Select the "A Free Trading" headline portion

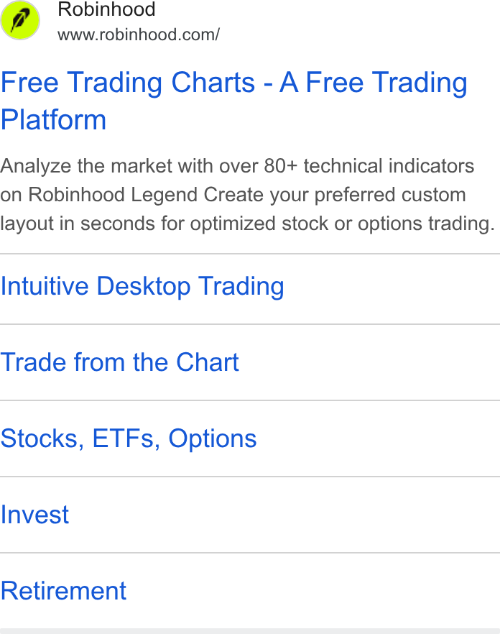pos(373,82)
